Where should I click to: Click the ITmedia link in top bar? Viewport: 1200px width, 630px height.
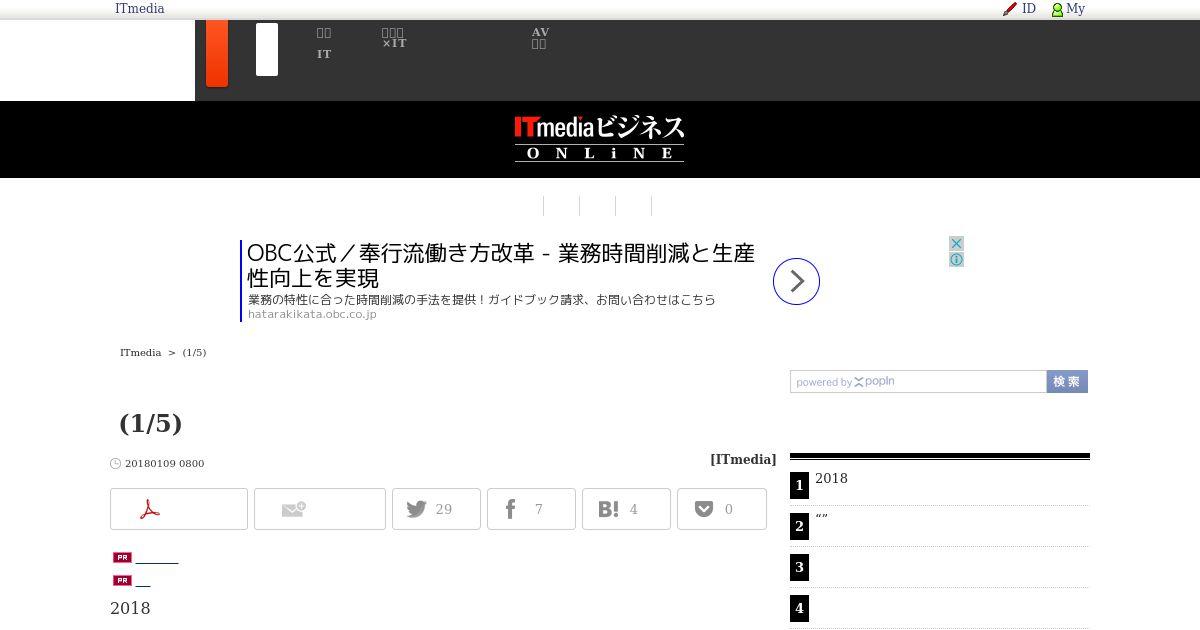139,9
